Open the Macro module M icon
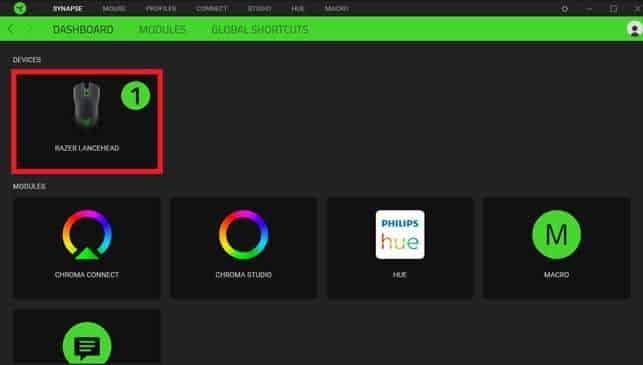 [x=556, y=235]
